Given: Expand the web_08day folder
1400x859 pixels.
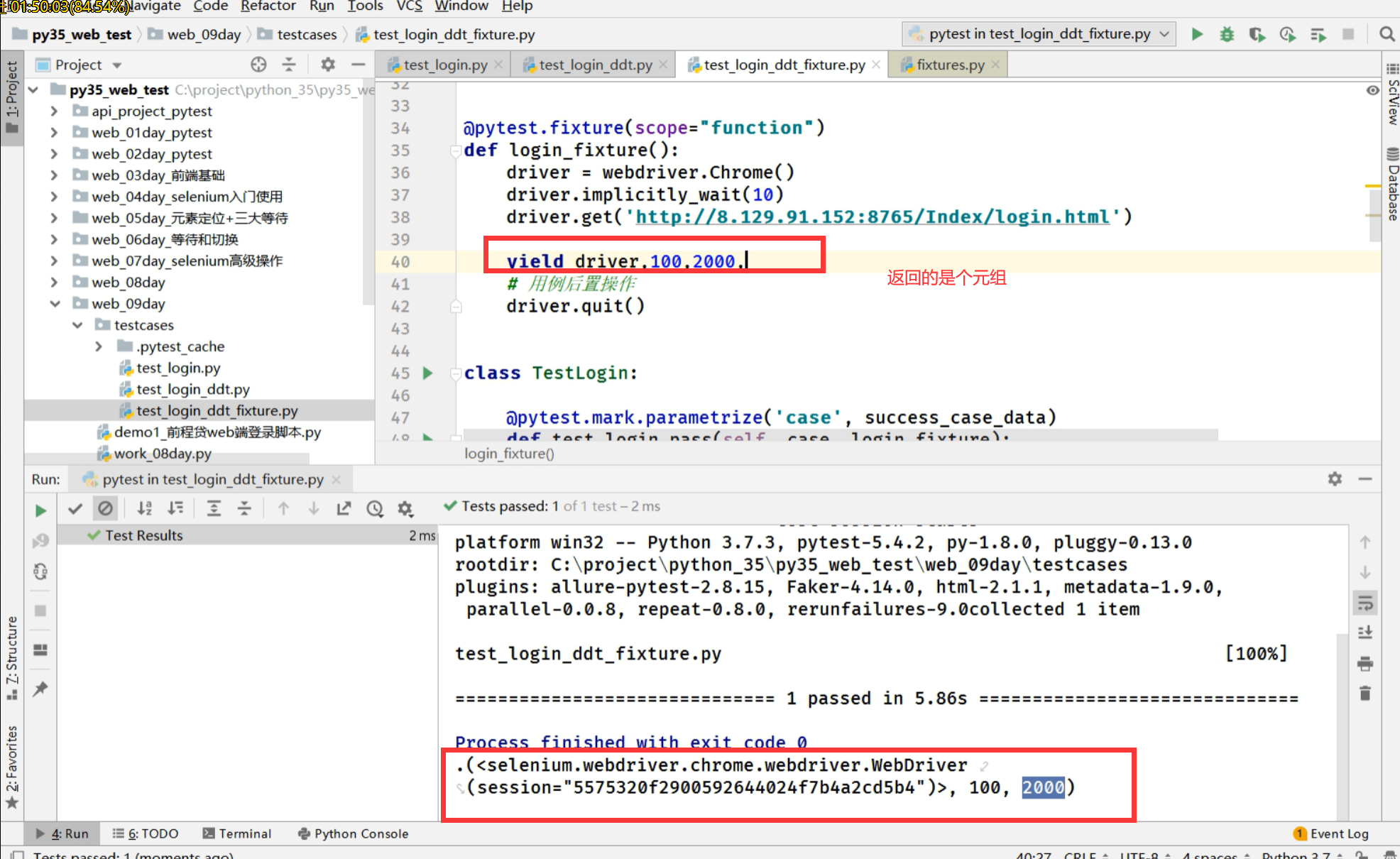Looking at the screenshot, I should [54, 283].
